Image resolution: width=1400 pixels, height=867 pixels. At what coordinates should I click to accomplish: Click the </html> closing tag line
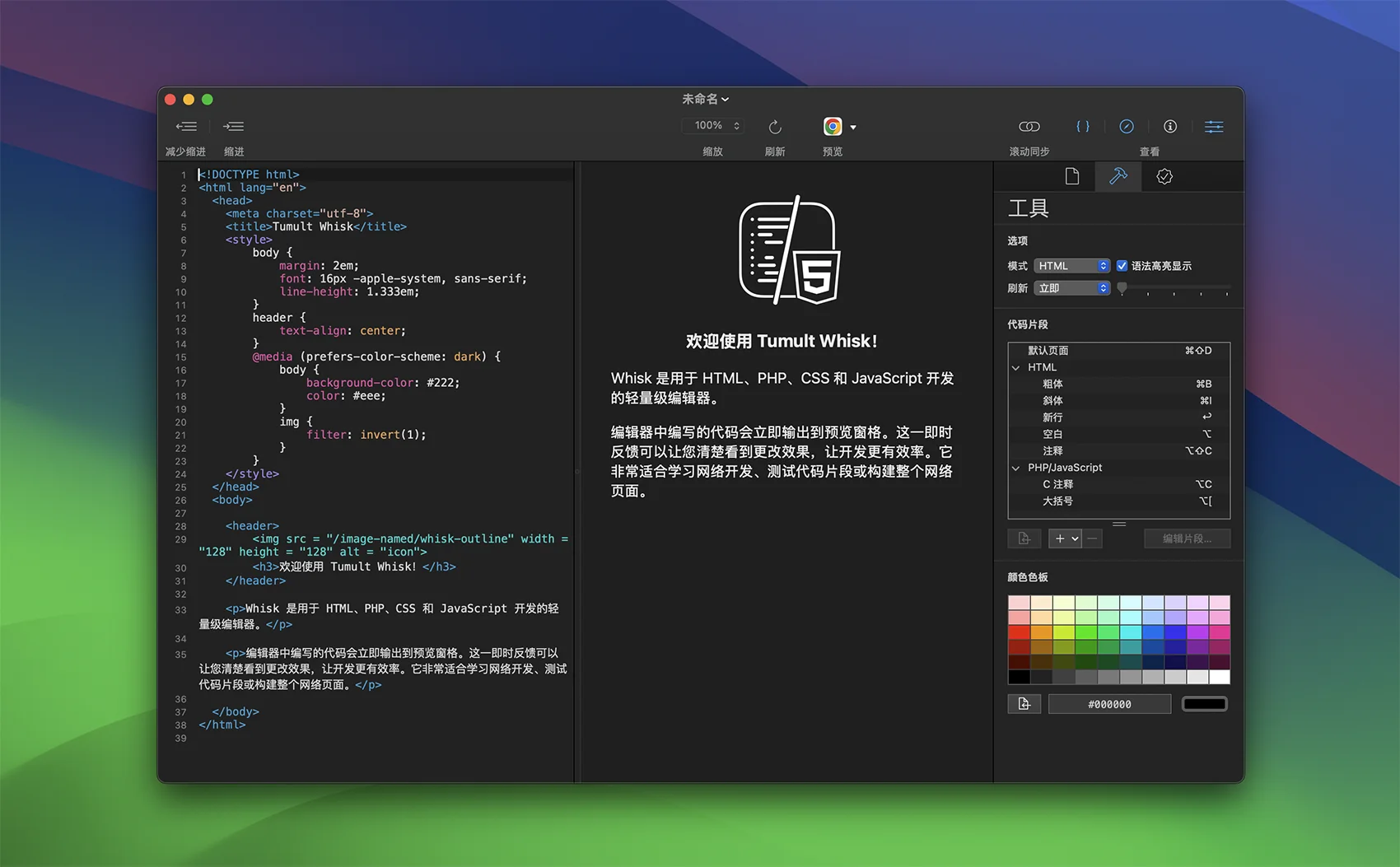222,725
